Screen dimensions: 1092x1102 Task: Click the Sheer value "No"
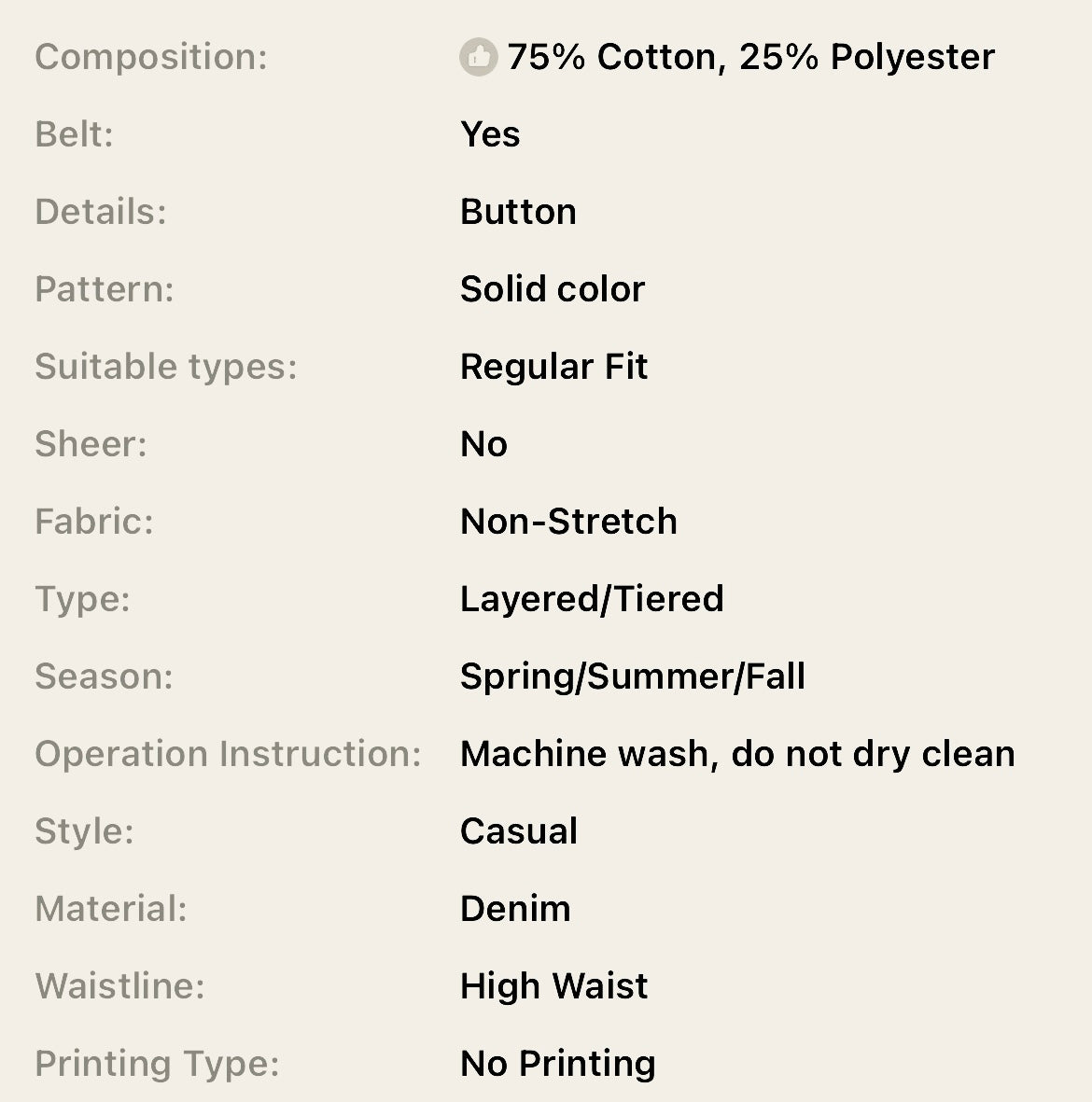483,445
